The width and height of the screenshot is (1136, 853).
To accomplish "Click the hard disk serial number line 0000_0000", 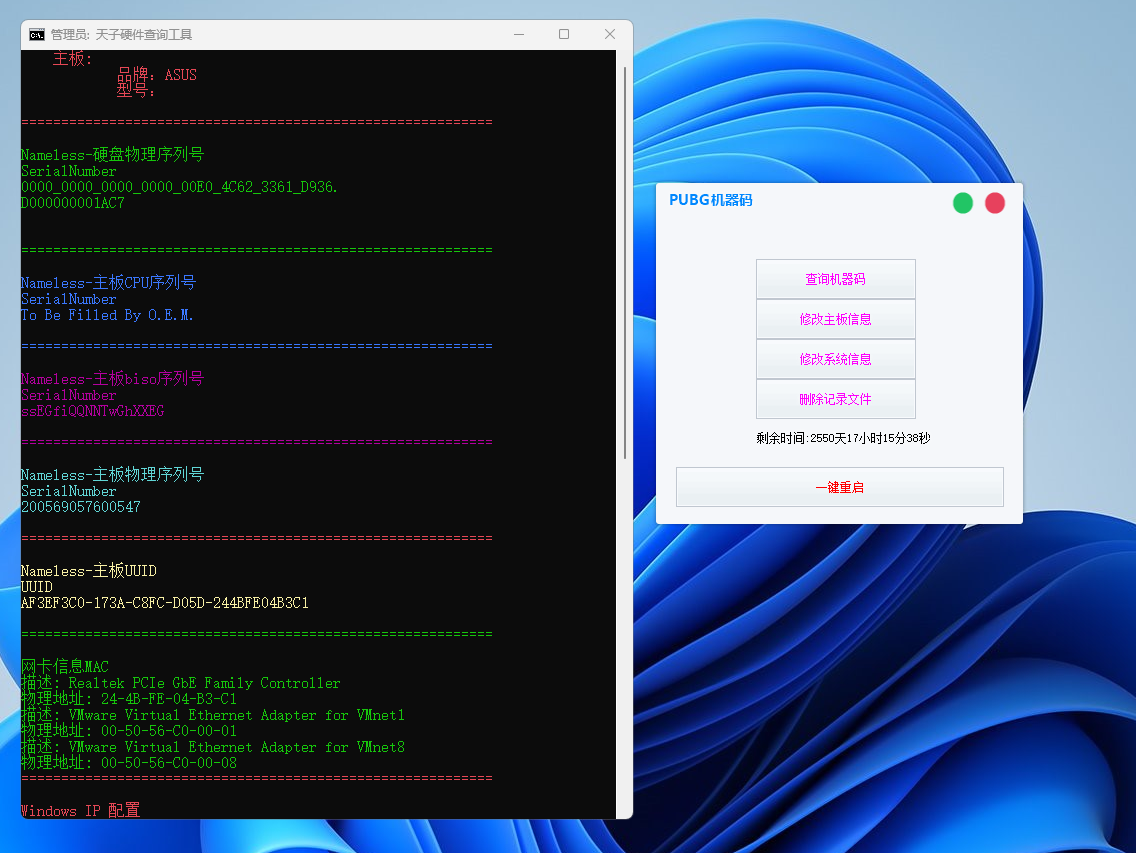I will coord(179,187).
